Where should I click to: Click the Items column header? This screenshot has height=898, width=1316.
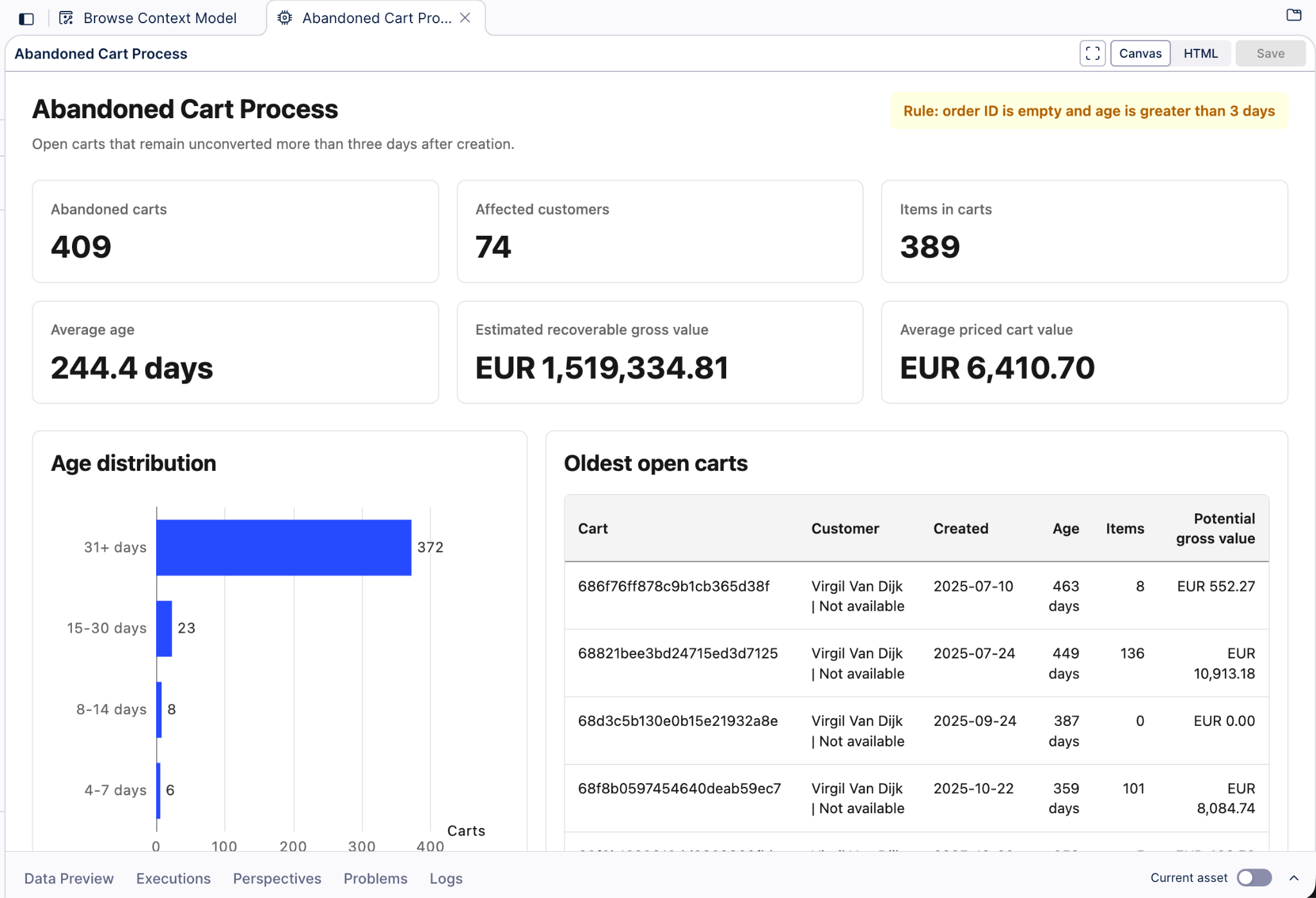1125,528
